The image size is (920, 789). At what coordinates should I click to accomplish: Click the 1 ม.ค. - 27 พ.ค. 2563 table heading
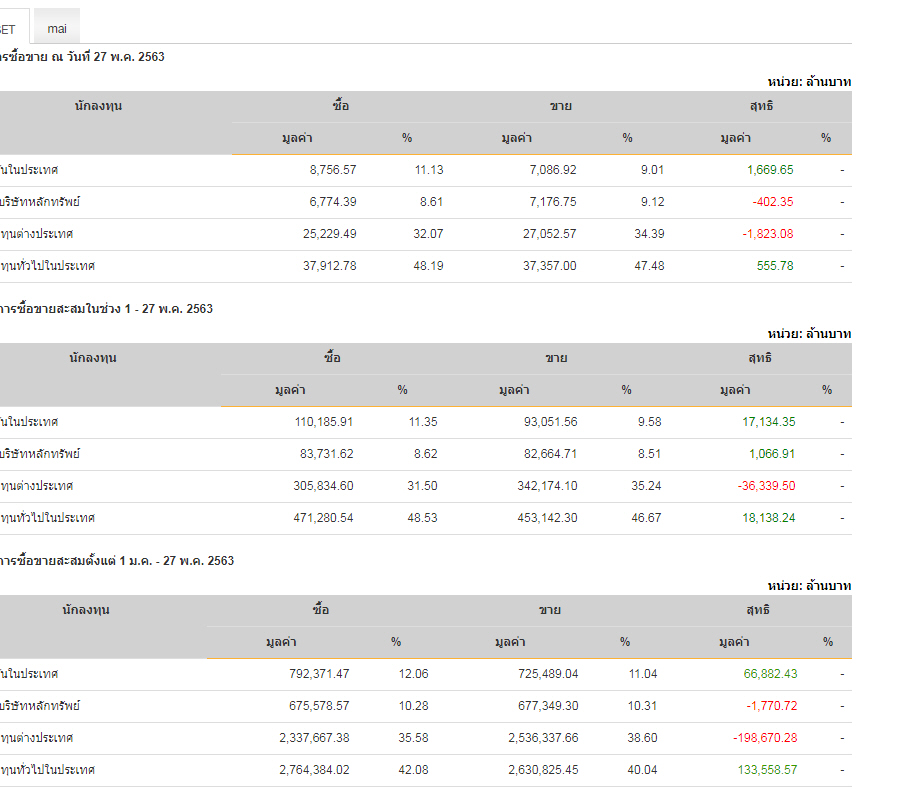pos(117,561)
